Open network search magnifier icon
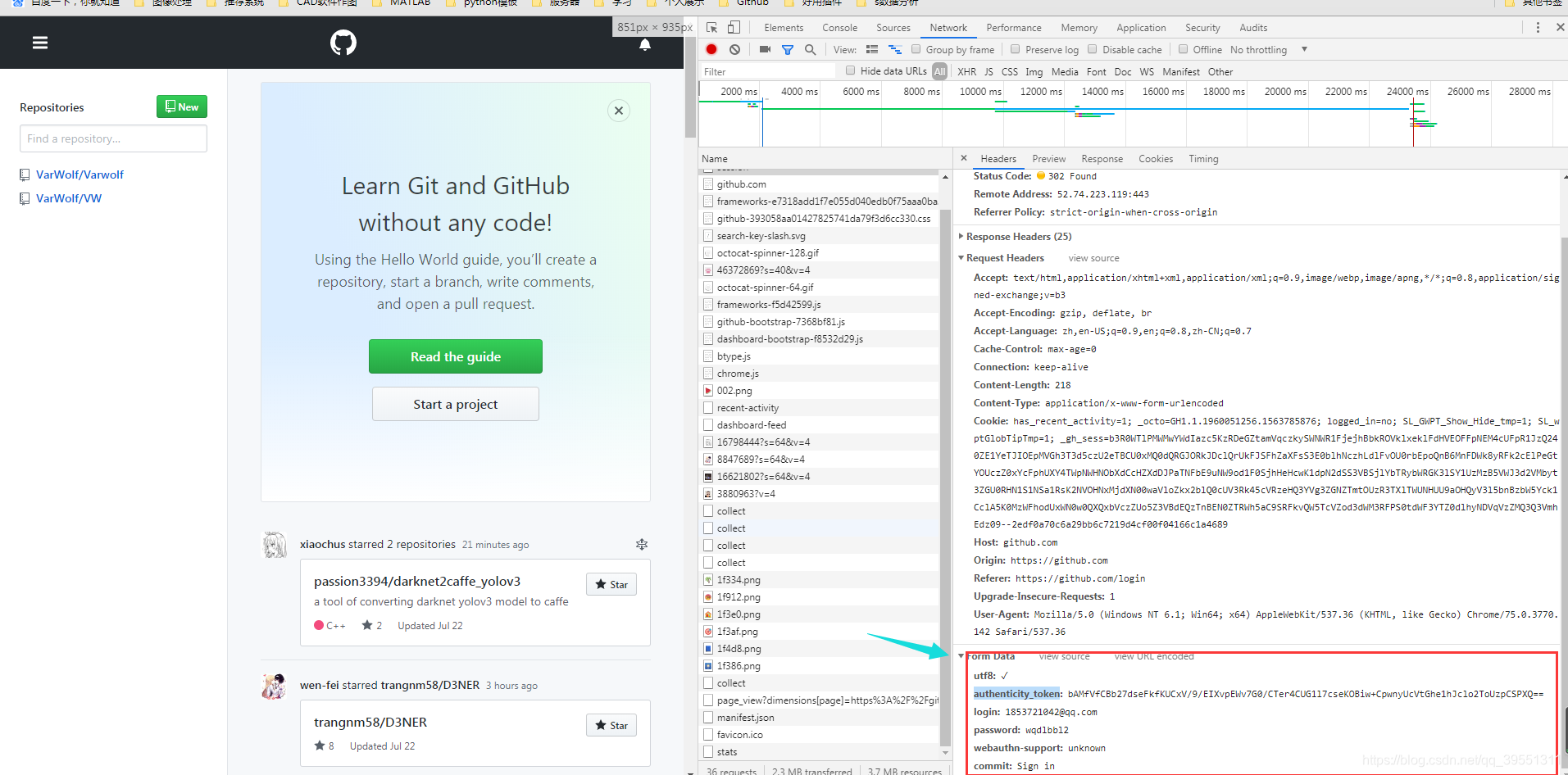 [x=811, y=50]
